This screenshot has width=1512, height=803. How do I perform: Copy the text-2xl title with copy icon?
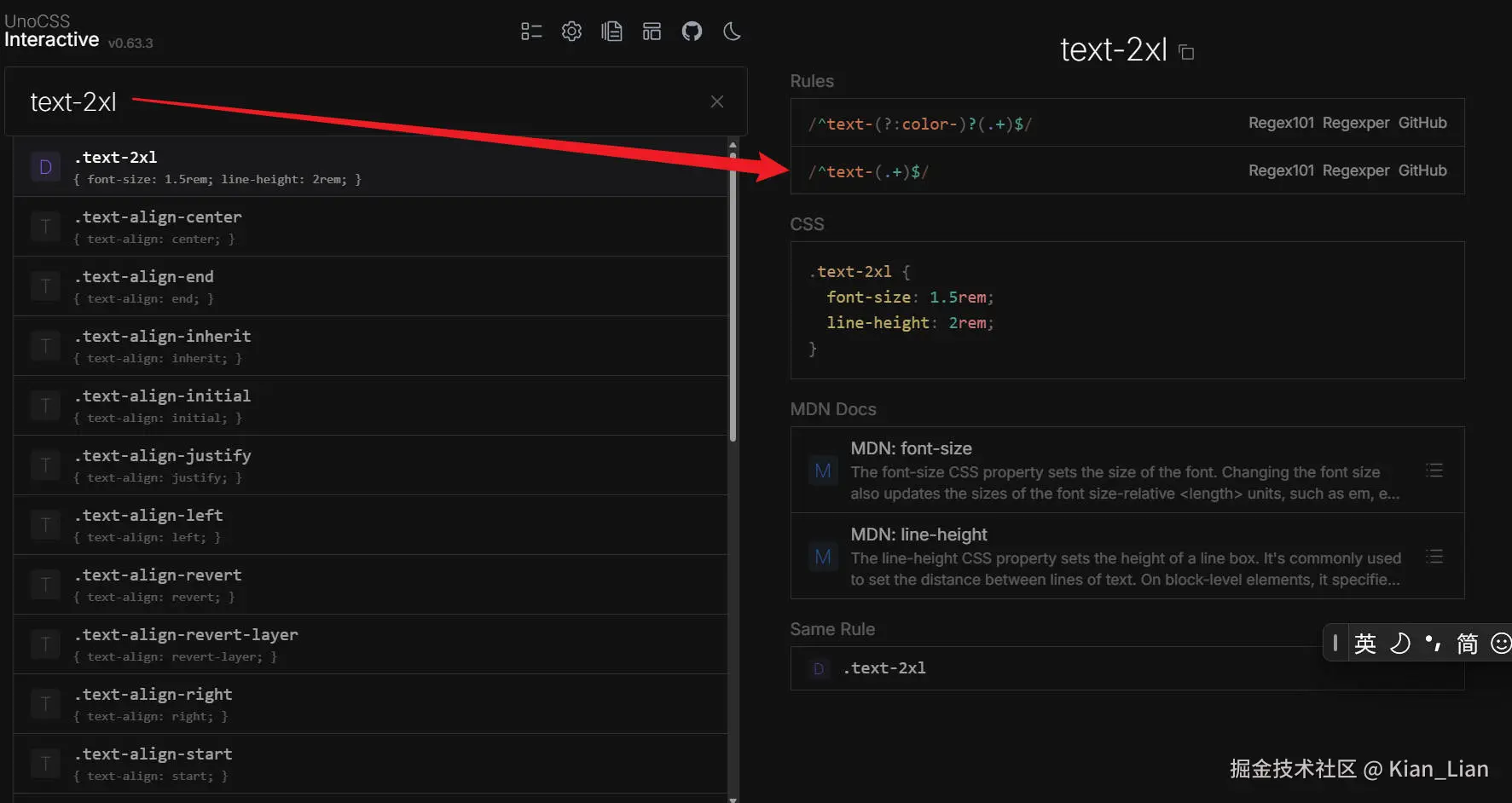point(1186,53)
